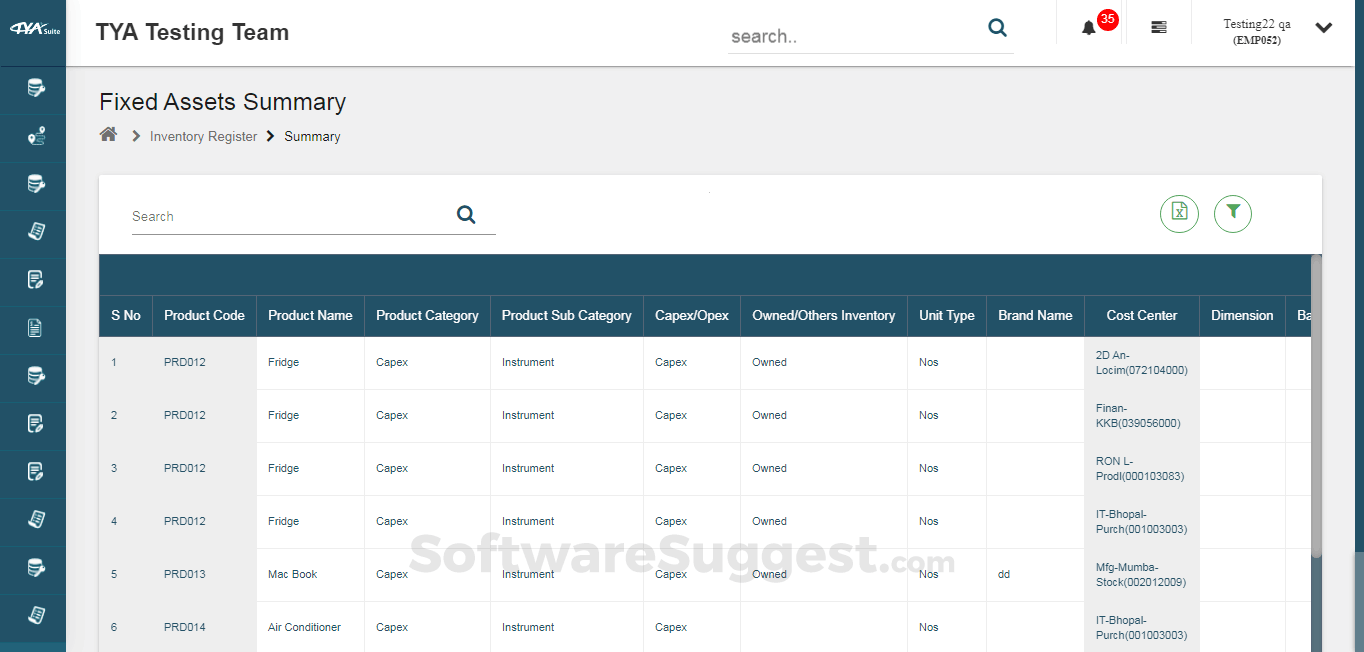Open the Mac Book product link
This screenshot has height=652, width=1364.
click(292, 574)
